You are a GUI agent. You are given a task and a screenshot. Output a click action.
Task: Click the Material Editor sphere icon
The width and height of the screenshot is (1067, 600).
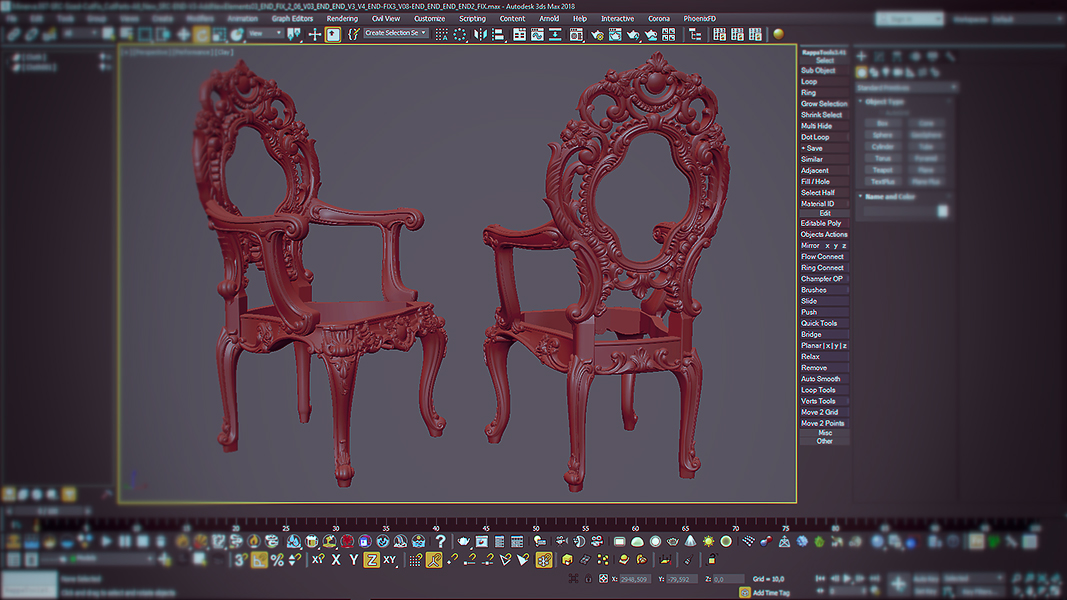click(779, 34)
